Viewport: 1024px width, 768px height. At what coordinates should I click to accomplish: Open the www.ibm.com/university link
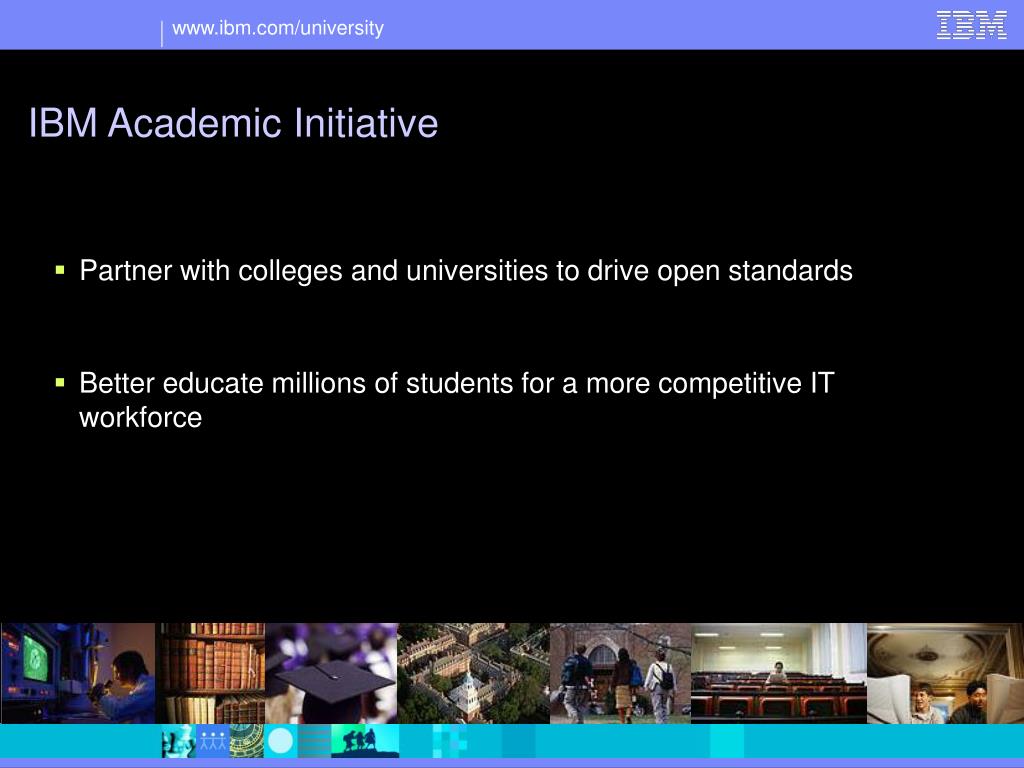pos(278,28)
